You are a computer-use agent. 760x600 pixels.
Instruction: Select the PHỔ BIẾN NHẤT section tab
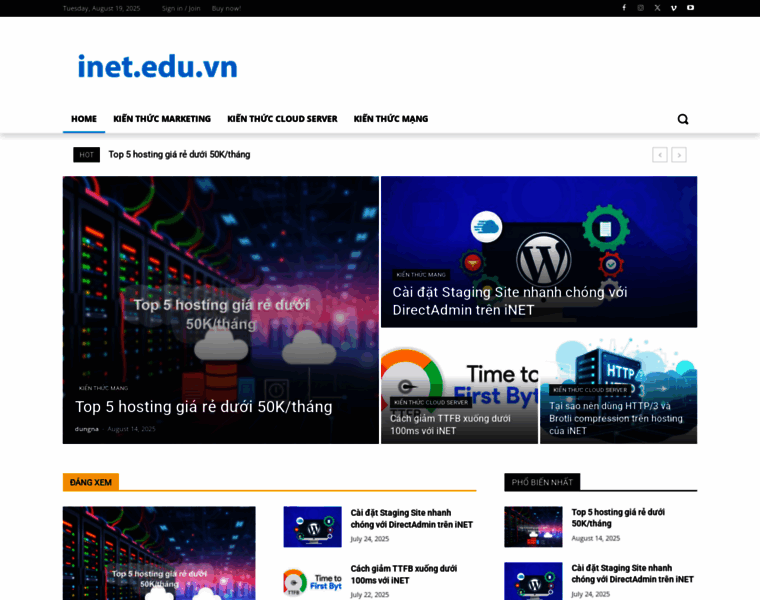(542, 482)
